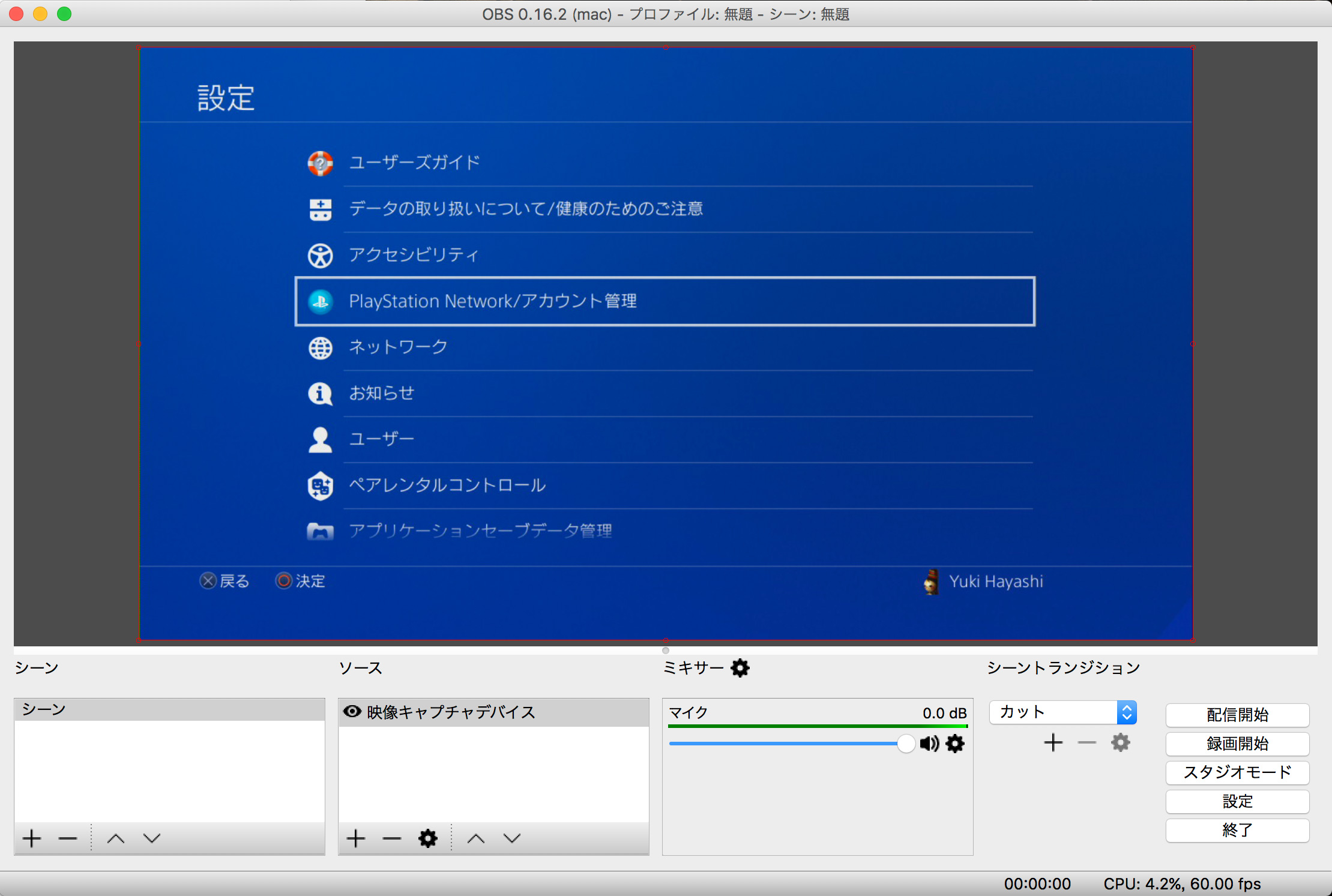Move source up in the list
The width and height of the screenshot is (1332, 896).
point(476,838)
